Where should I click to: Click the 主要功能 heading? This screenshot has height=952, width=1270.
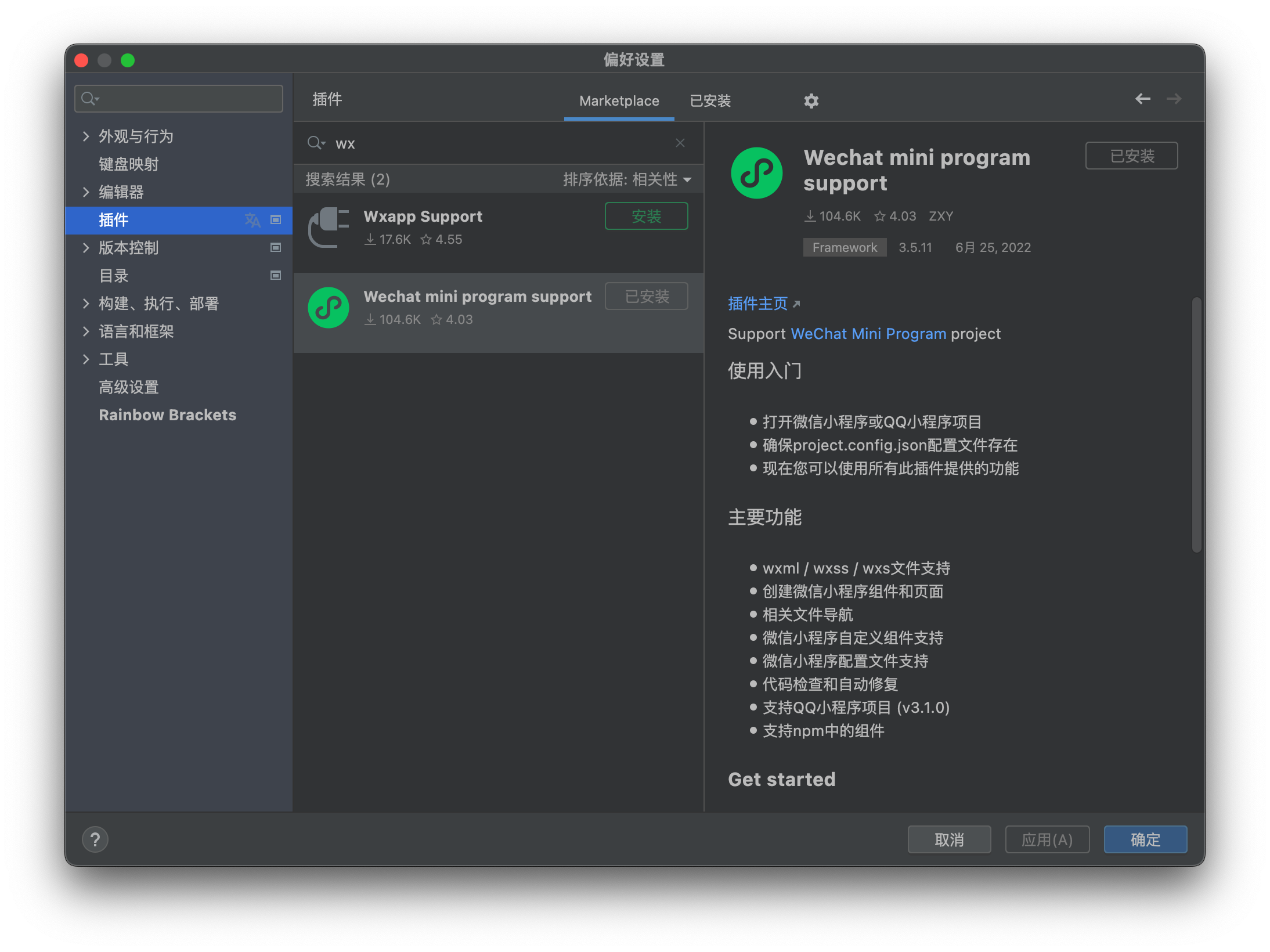click(x=764, y=517)
